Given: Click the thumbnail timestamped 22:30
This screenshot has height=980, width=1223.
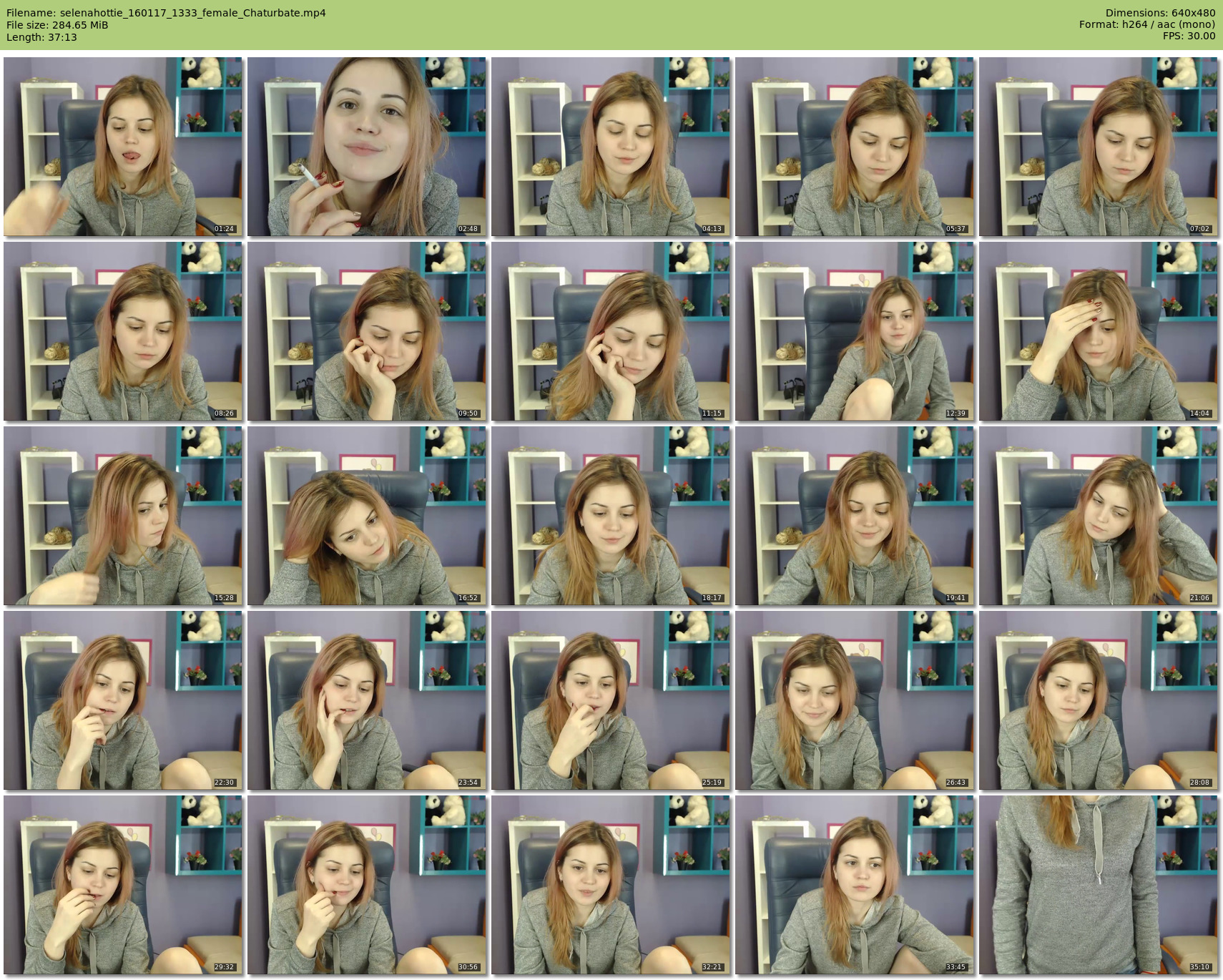Looking at the screenshot, I should [122, 700].
